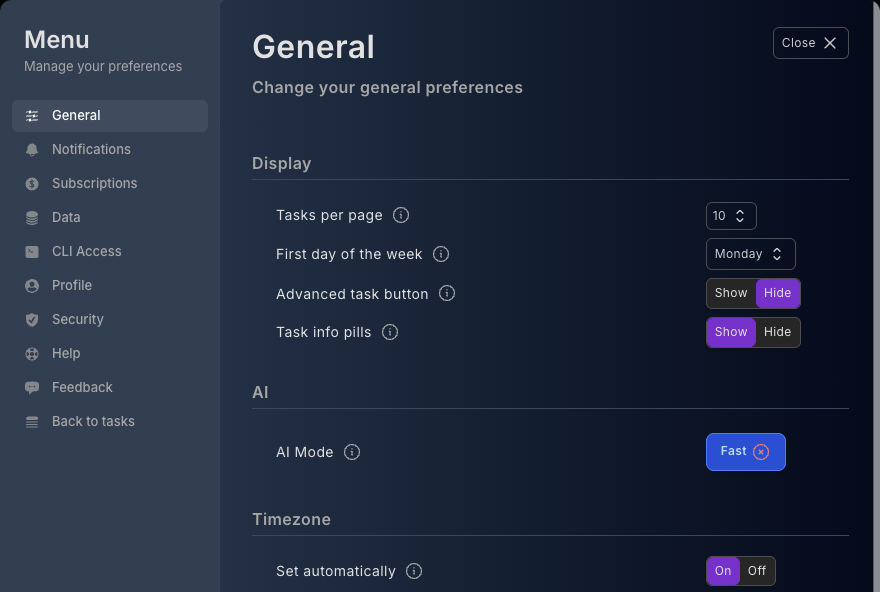Screen dimensions: 880x592
Task: Select the General menu item
Action: (x=76, y=116)
